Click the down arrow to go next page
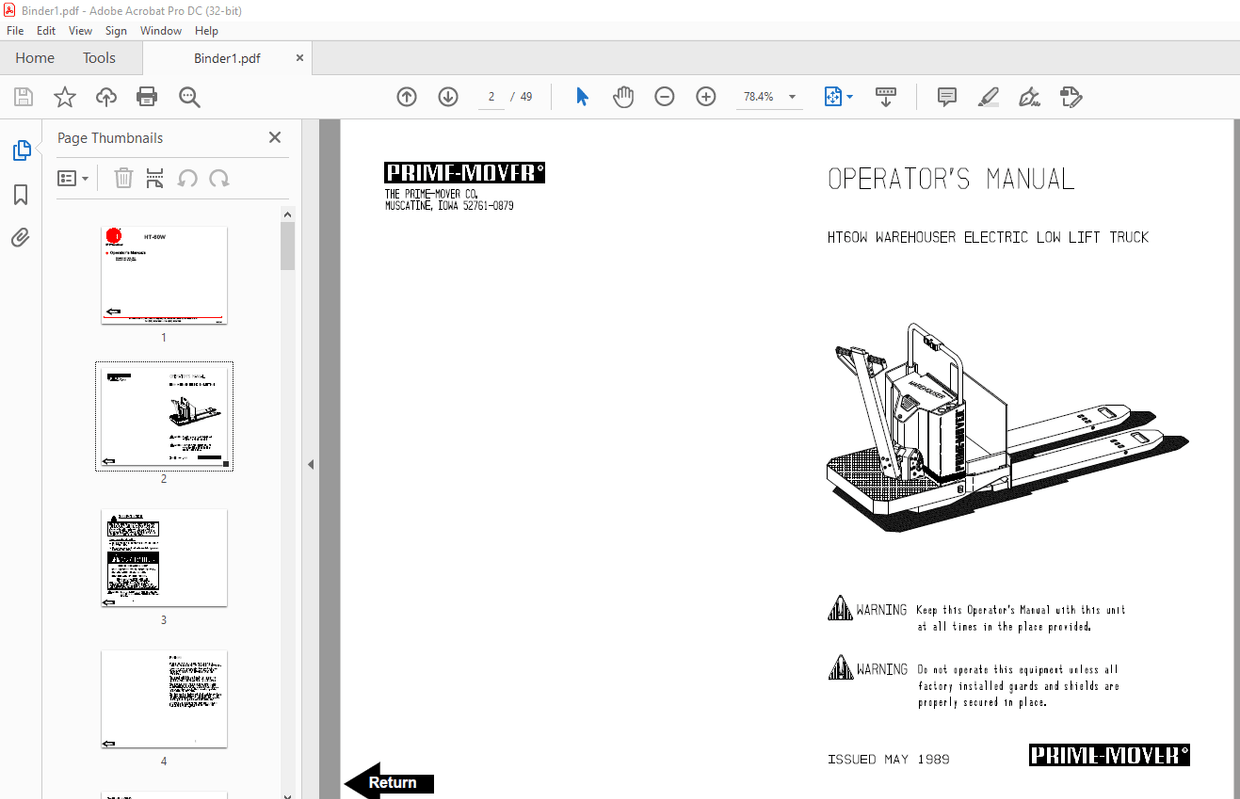Image resolution: width=1240 pixels, height=799 pixels. [x=448, y=96]
